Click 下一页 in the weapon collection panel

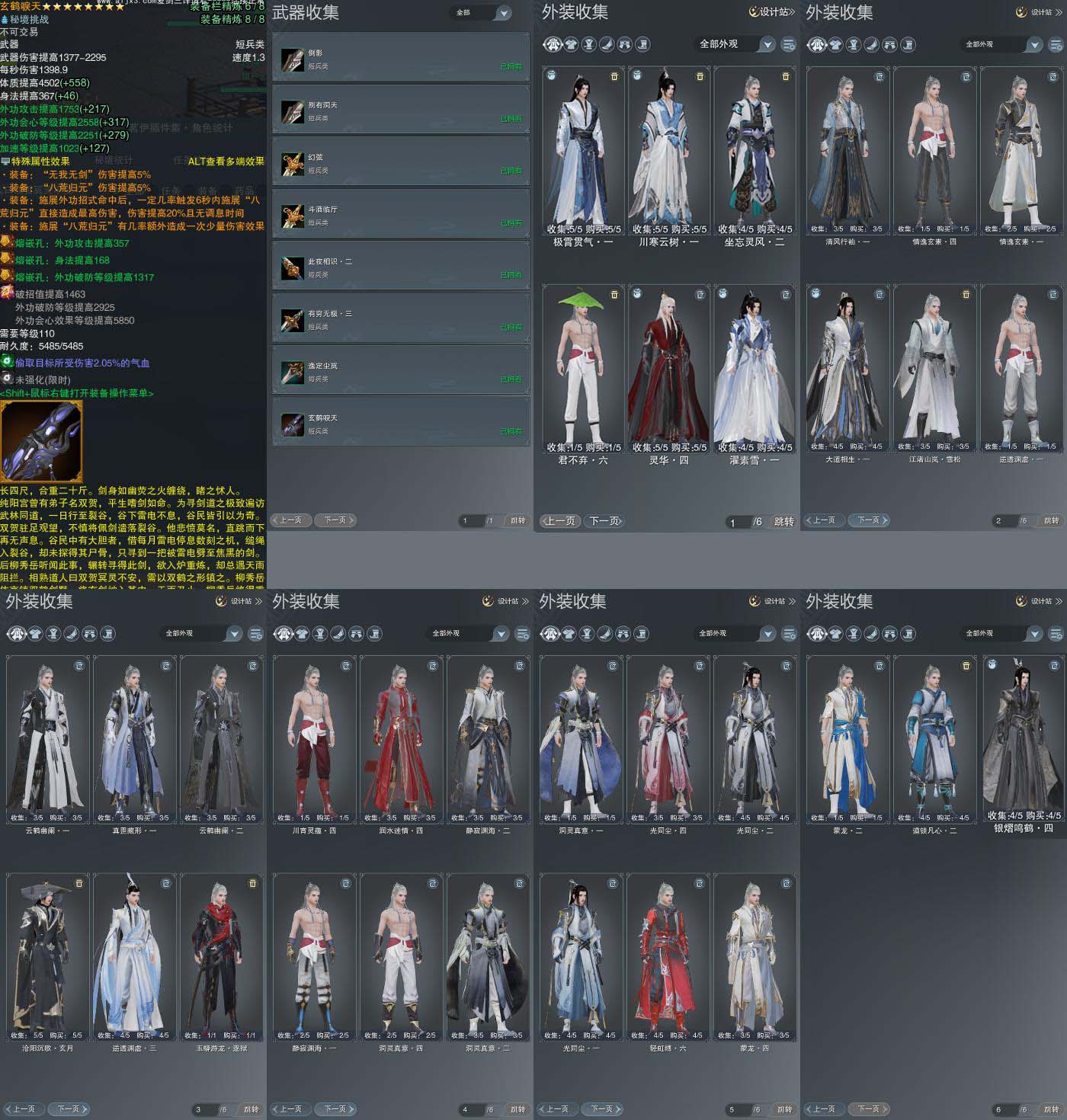(335, 520)
